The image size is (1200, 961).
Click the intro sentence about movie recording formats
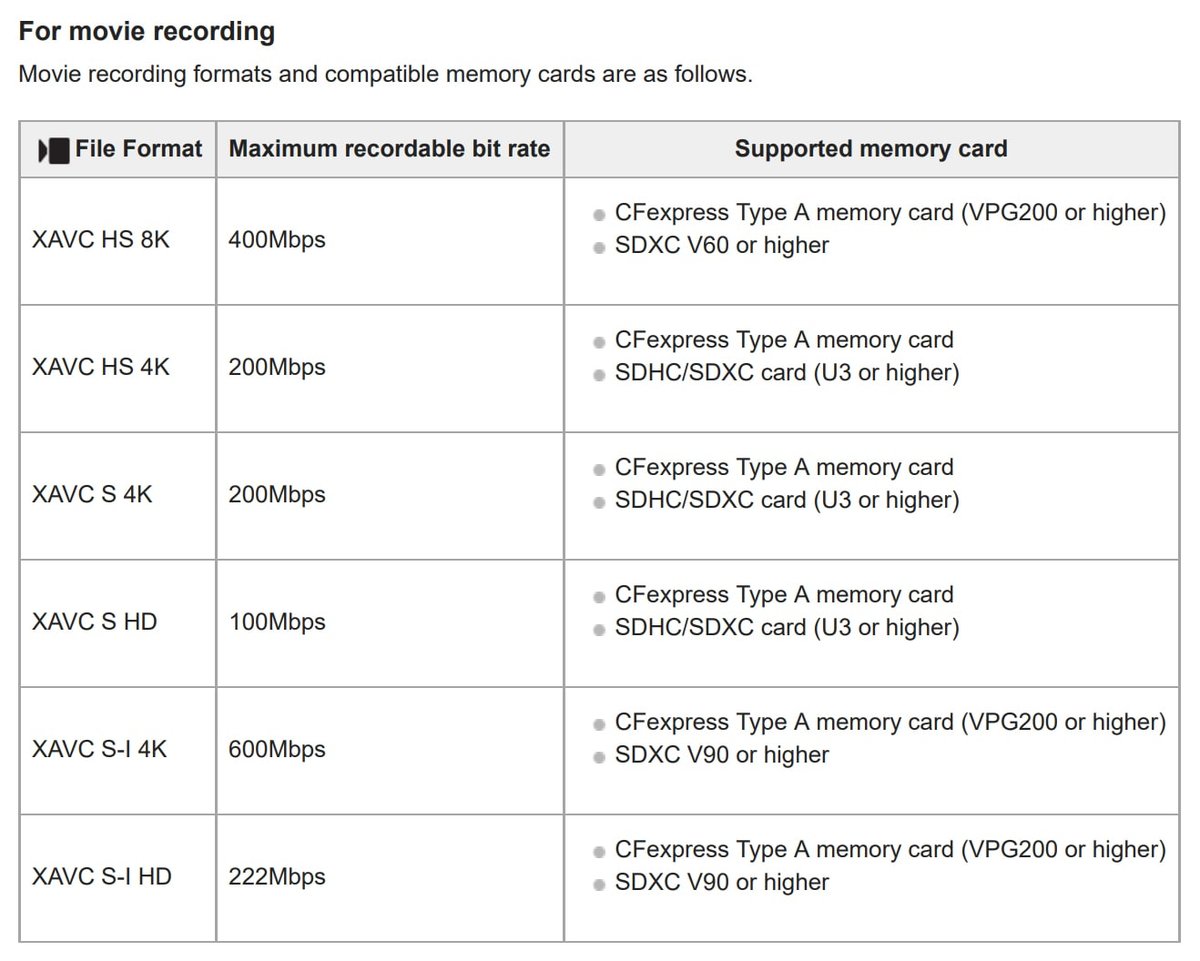point(385,74)
